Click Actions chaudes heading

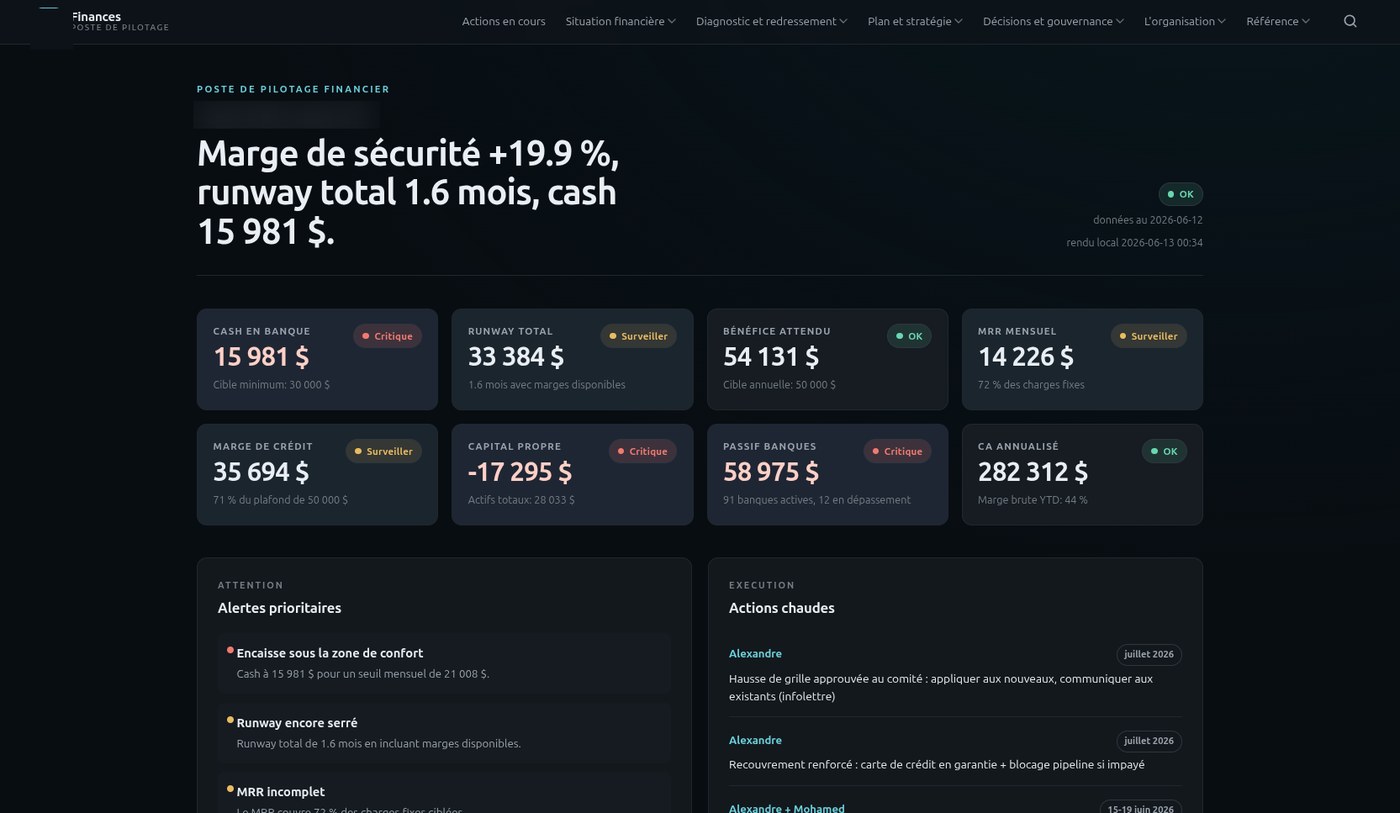coord(781,608)
